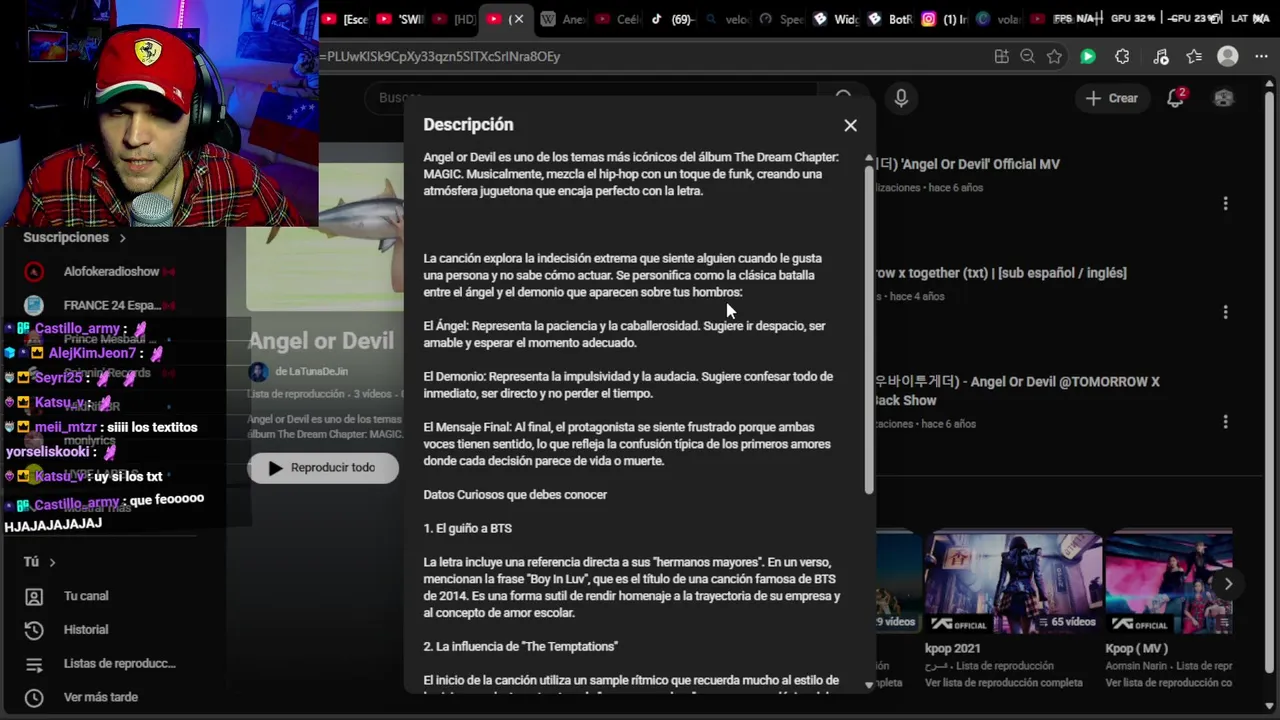Switch to the 'velo' search tab
The height and width of the screenshot is (720, 1280).
click(x=726, y=19)
